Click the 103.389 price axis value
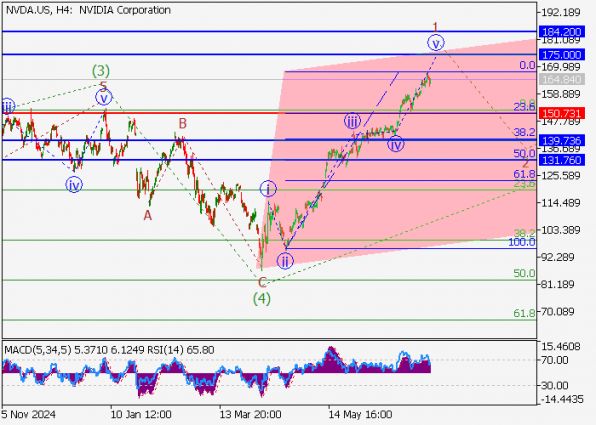Image resolution: width=596 pixels, height=425 pixels. coord(561,230)
